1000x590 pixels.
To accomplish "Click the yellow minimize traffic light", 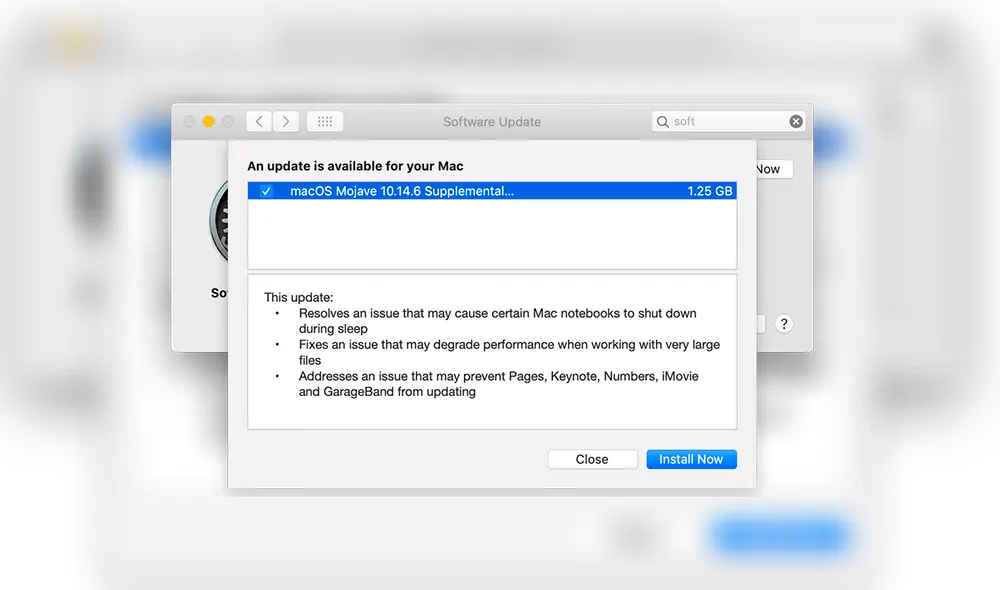I will tap(210, 121).
